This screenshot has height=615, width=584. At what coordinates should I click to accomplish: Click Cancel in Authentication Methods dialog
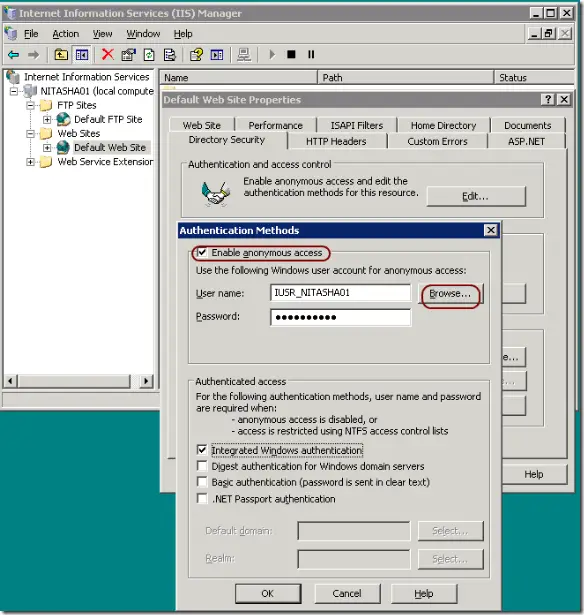pyautogui.click(x=347, y=593)
